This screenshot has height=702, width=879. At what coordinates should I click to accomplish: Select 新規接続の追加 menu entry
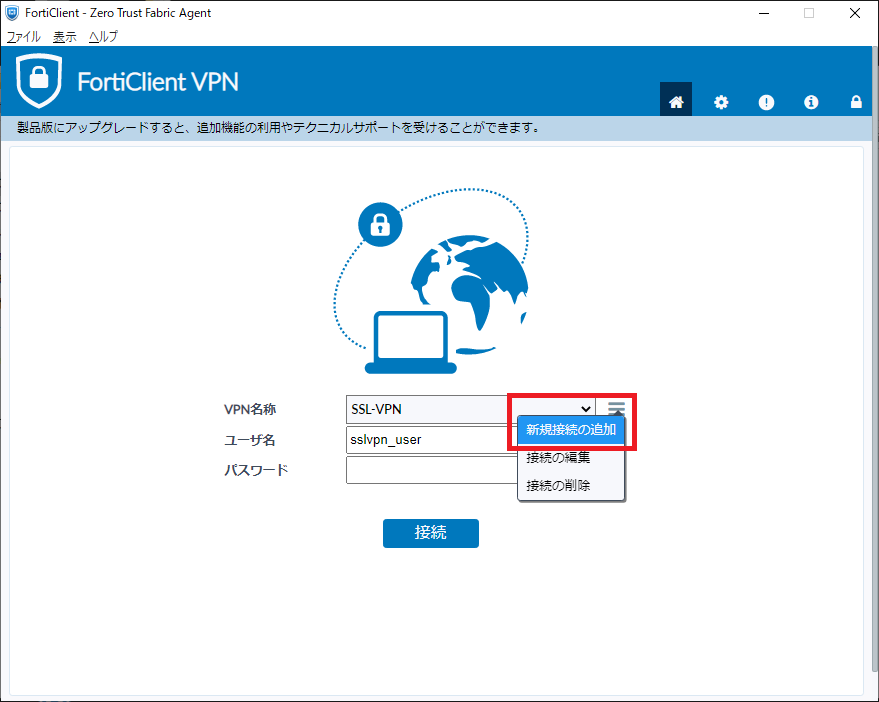point(571,429)
